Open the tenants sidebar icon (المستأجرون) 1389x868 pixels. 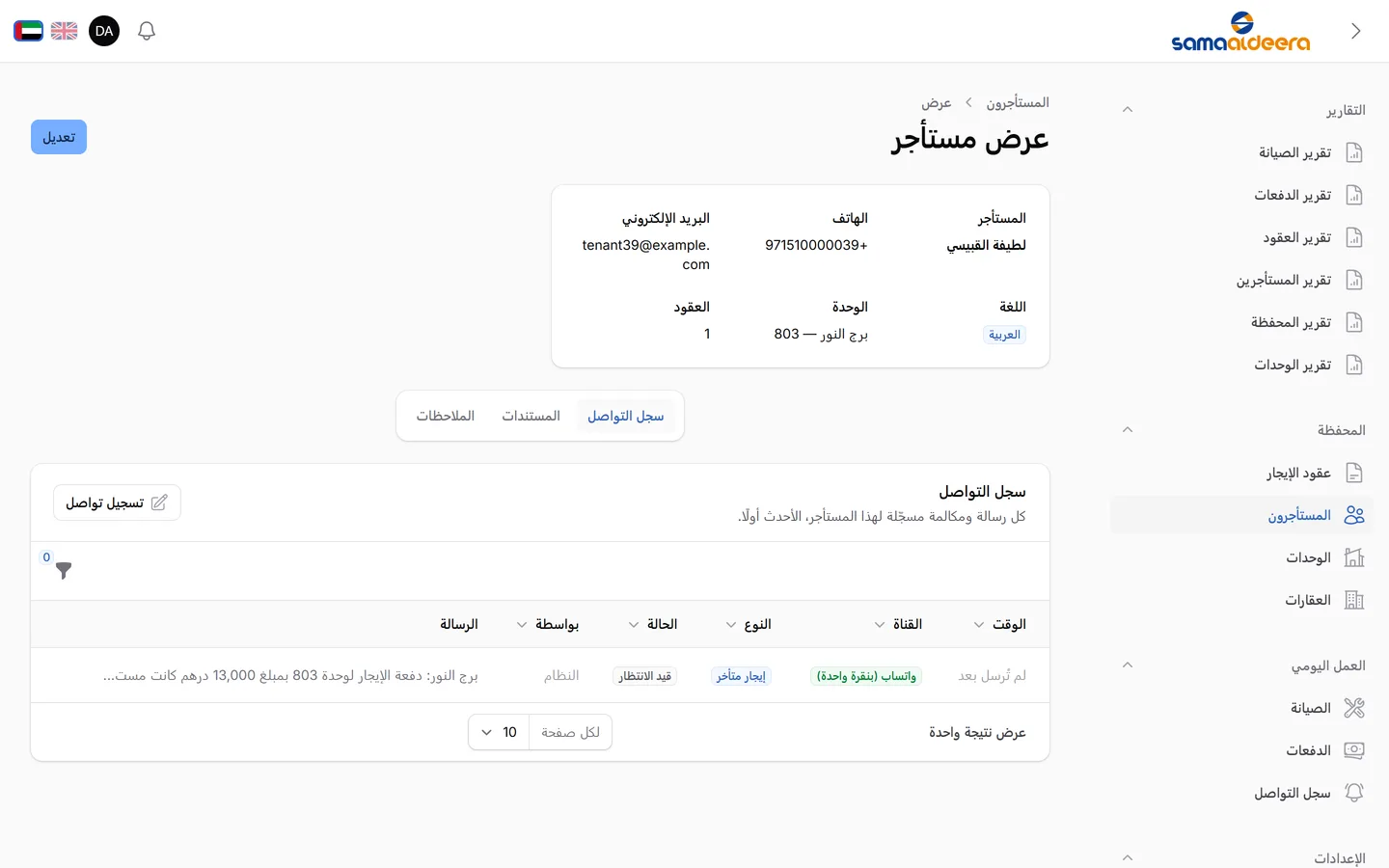pyautogui.click(x=1354, y=515)
